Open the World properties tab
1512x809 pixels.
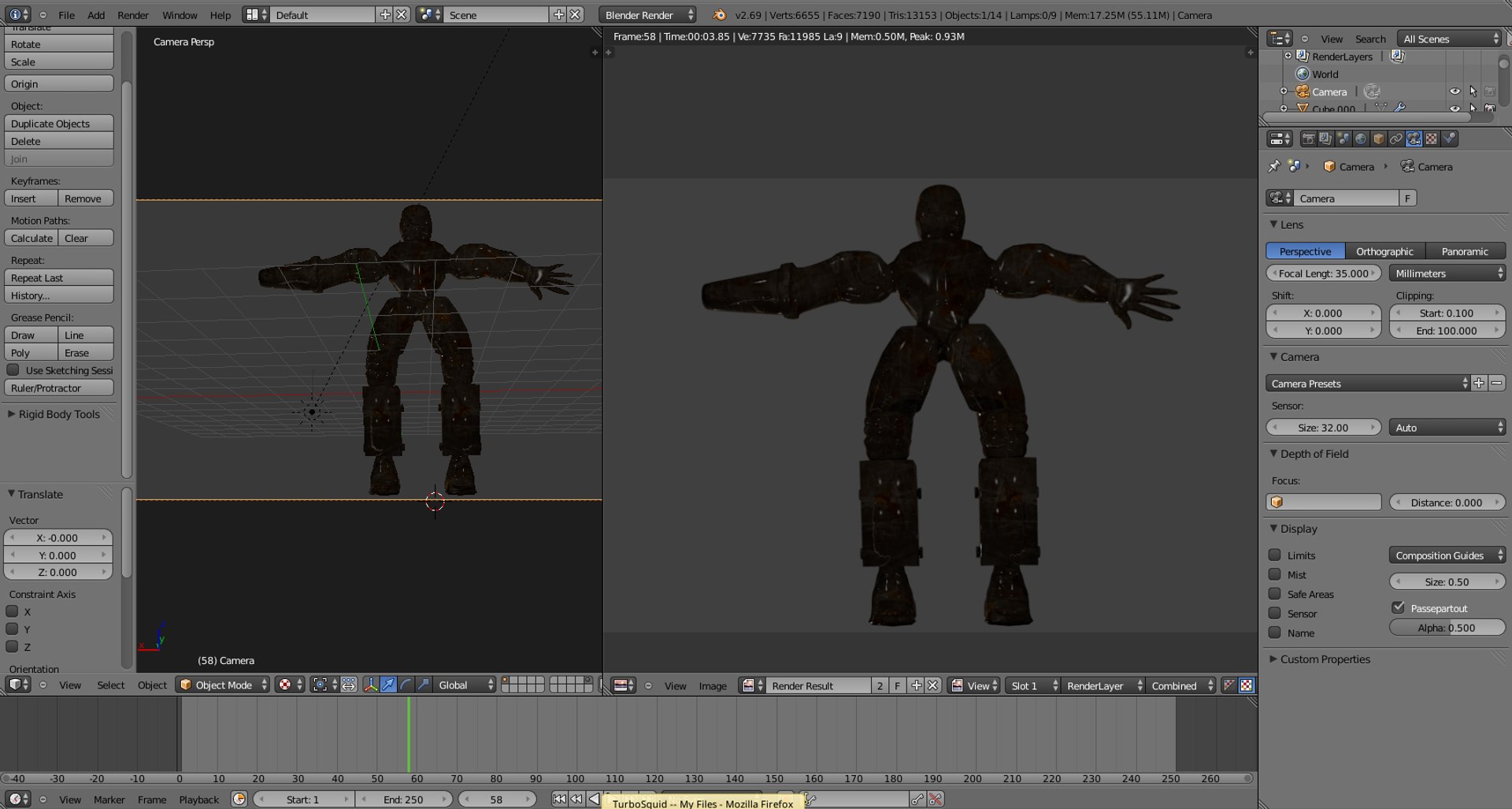(x=1361, y=139)
